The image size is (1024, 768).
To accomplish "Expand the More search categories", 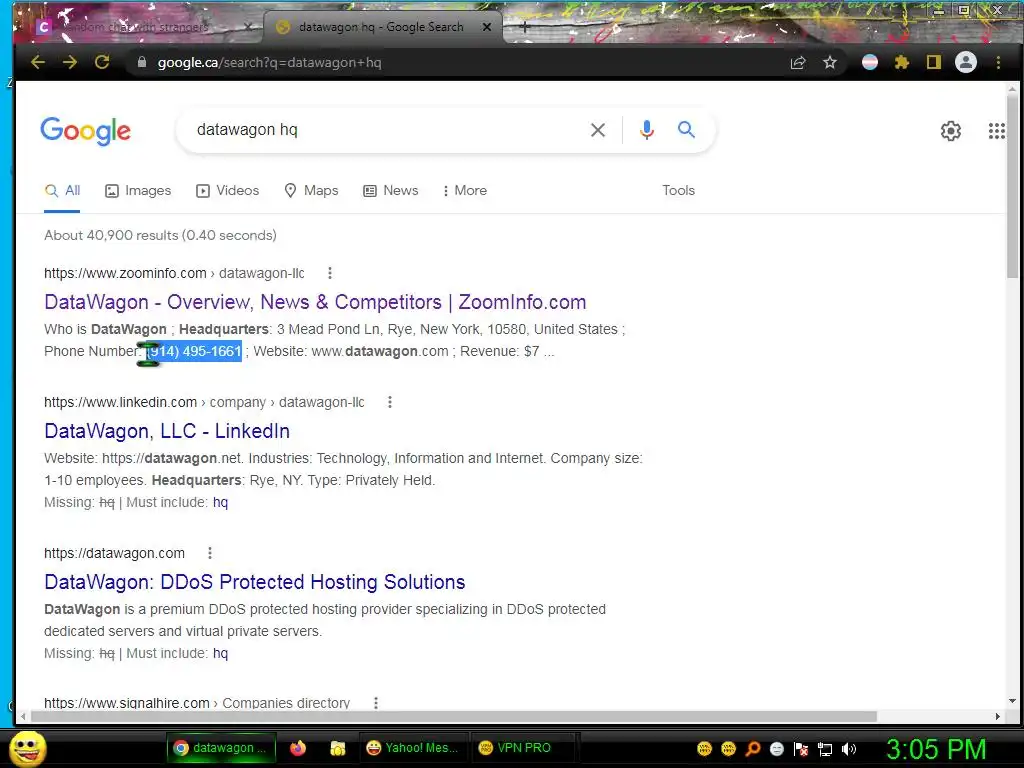I will point(464,191).
